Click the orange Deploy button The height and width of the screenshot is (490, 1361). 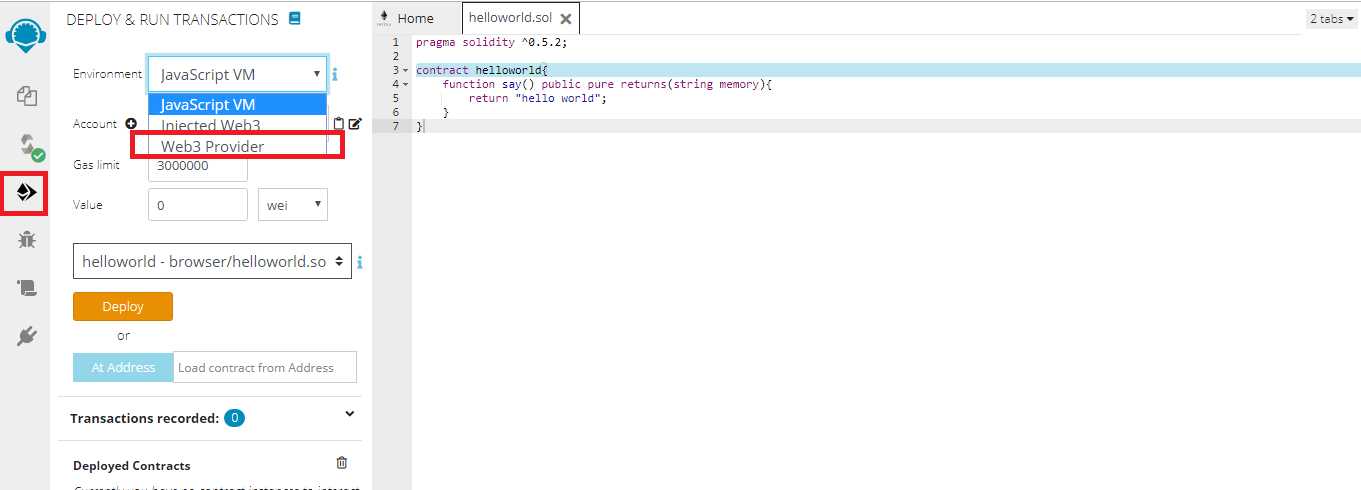[123, 306]
